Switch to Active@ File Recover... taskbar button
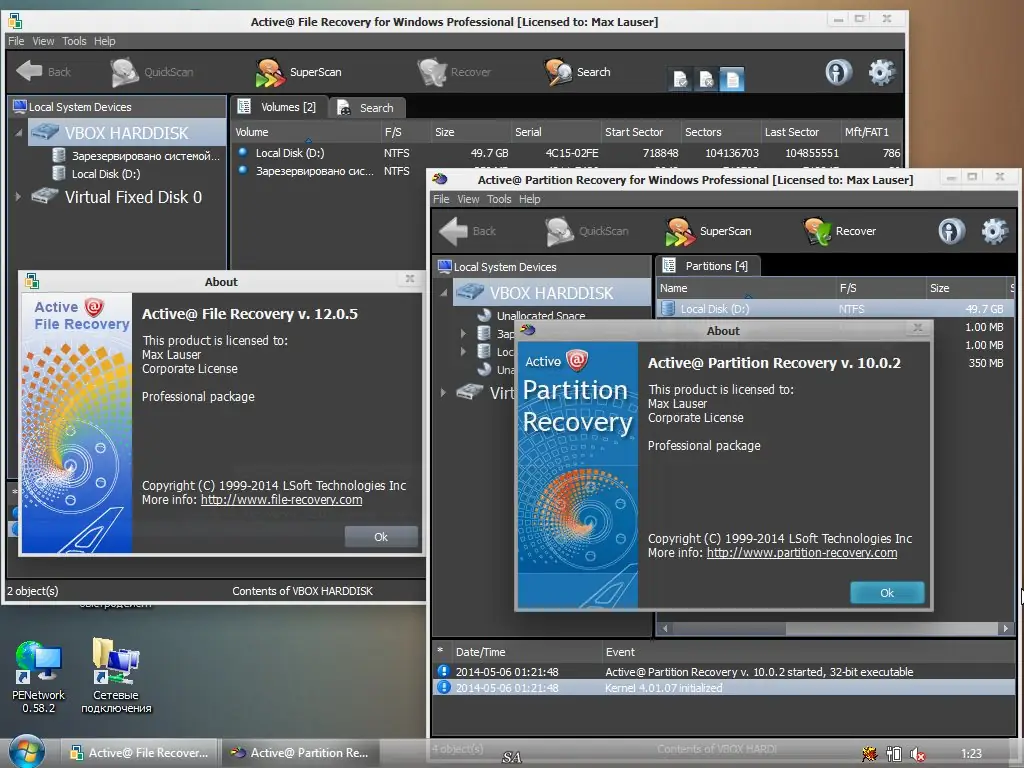Screen dimensions: 1024x768 [x=140, y=752]
